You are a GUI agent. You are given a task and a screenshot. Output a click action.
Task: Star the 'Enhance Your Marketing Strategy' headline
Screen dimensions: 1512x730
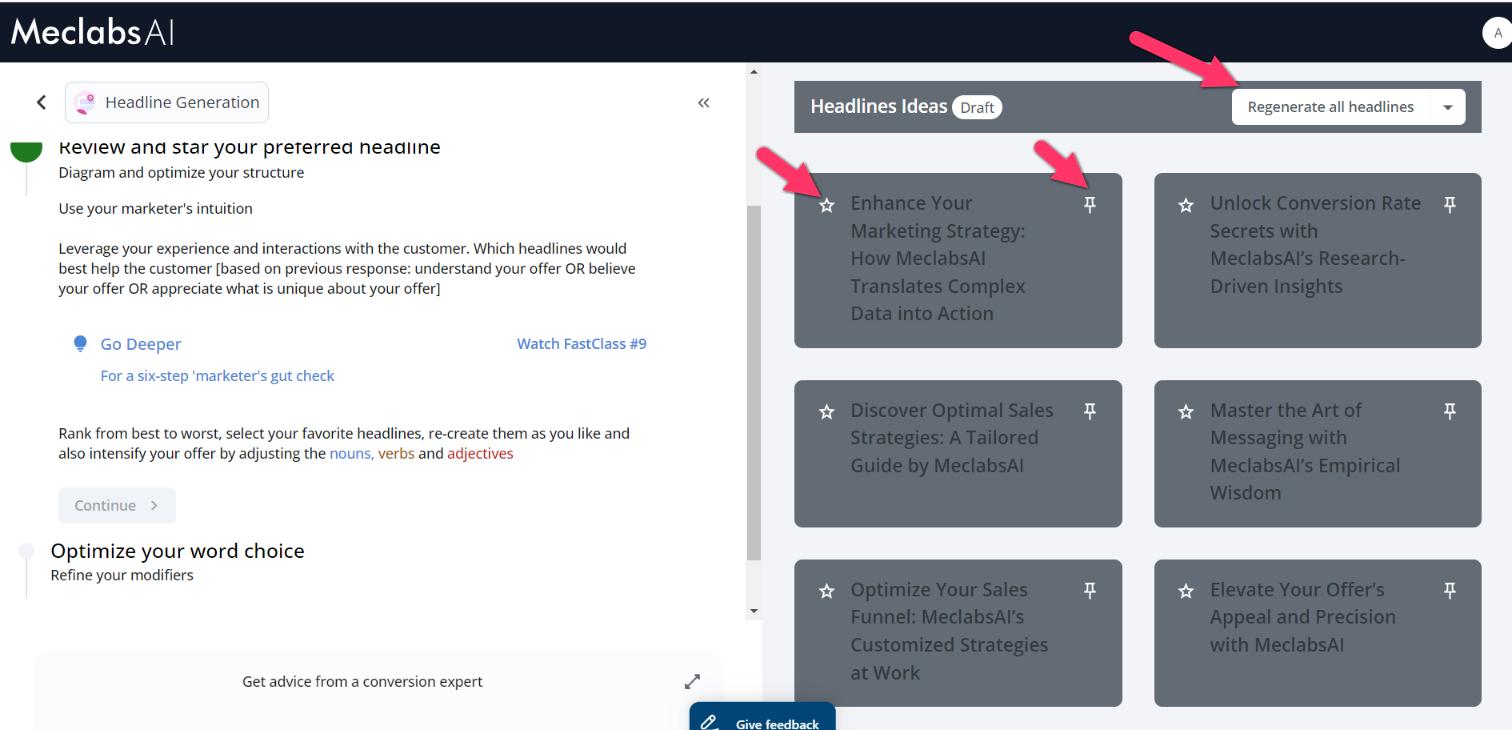click(826, 205)
